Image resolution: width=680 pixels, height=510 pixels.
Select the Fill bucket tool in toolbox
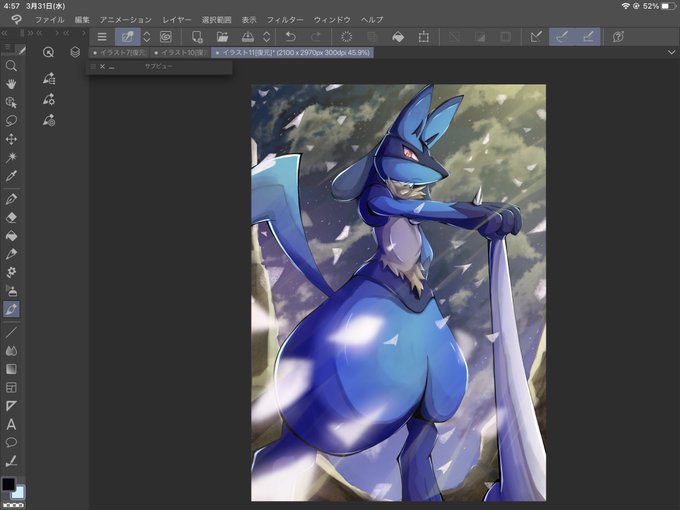(x=11, y=235)
